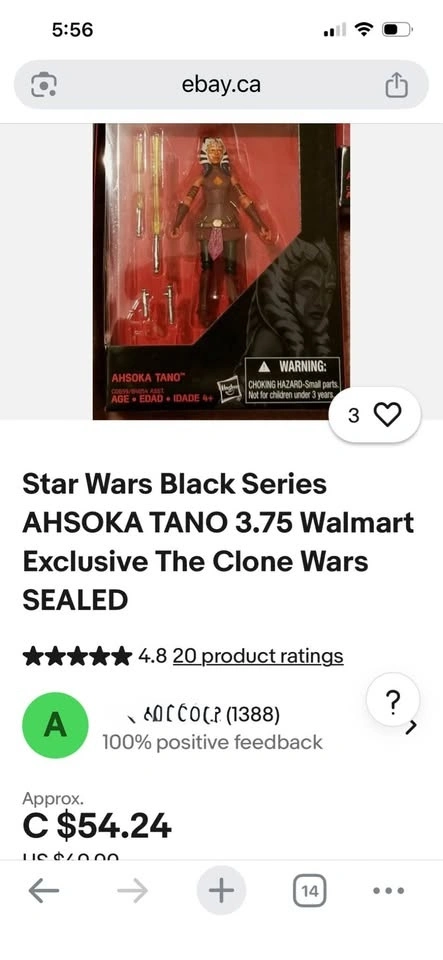Tap the C $54.24 price
Viewport: 443px width, 960px height.
coord(97,827)
